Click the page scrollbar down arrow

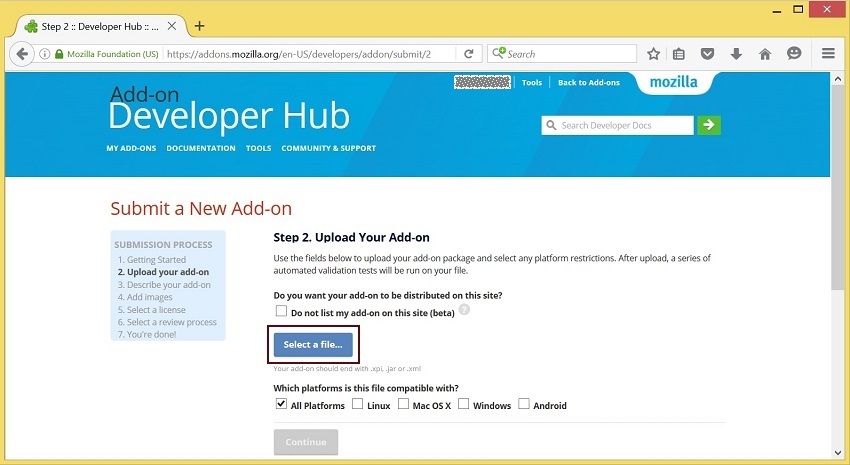pyautogui.click(x=838, y=453)
